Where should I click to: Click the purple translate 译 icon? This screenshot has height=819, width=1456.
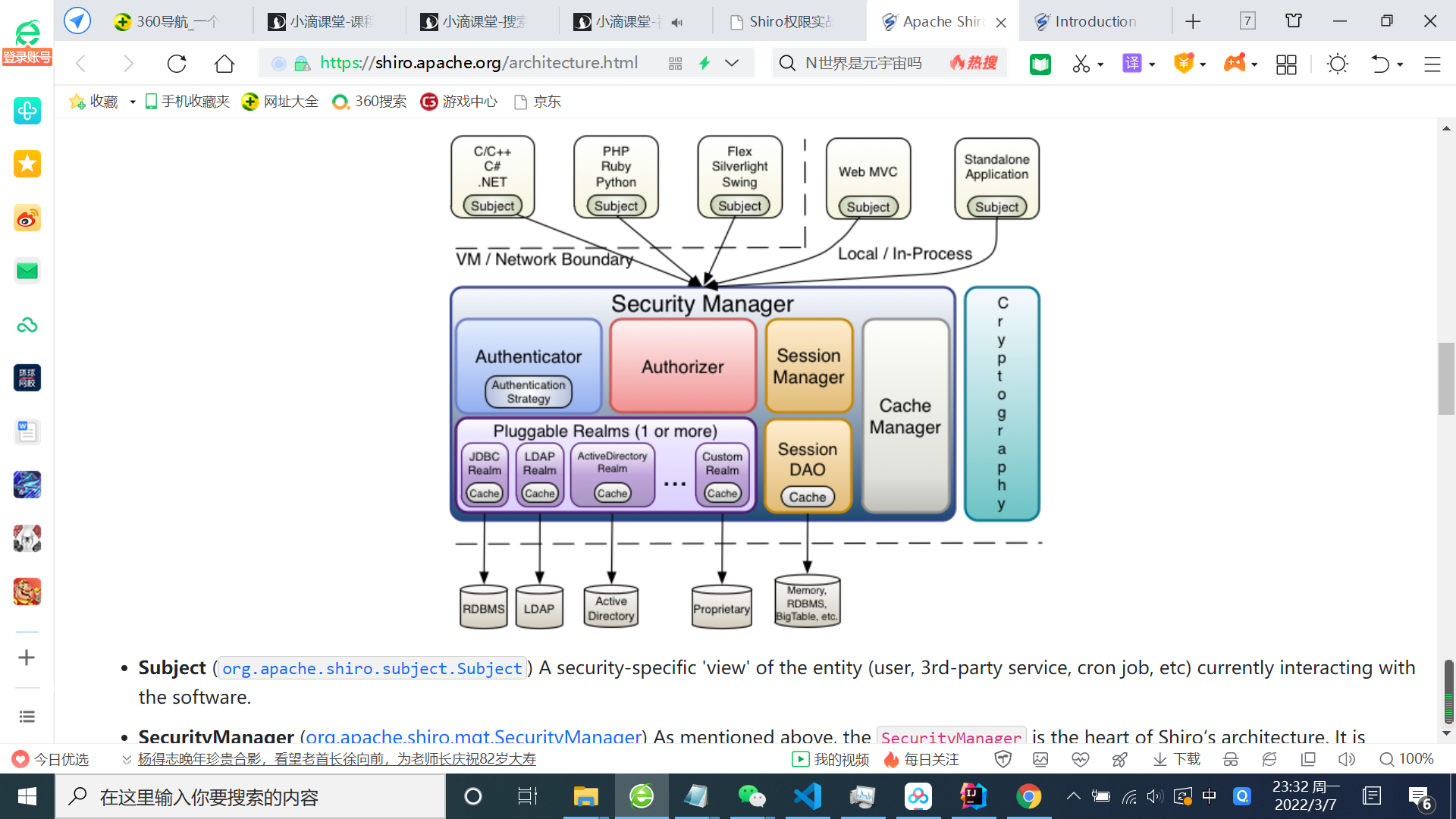(x=1132, y=63)
